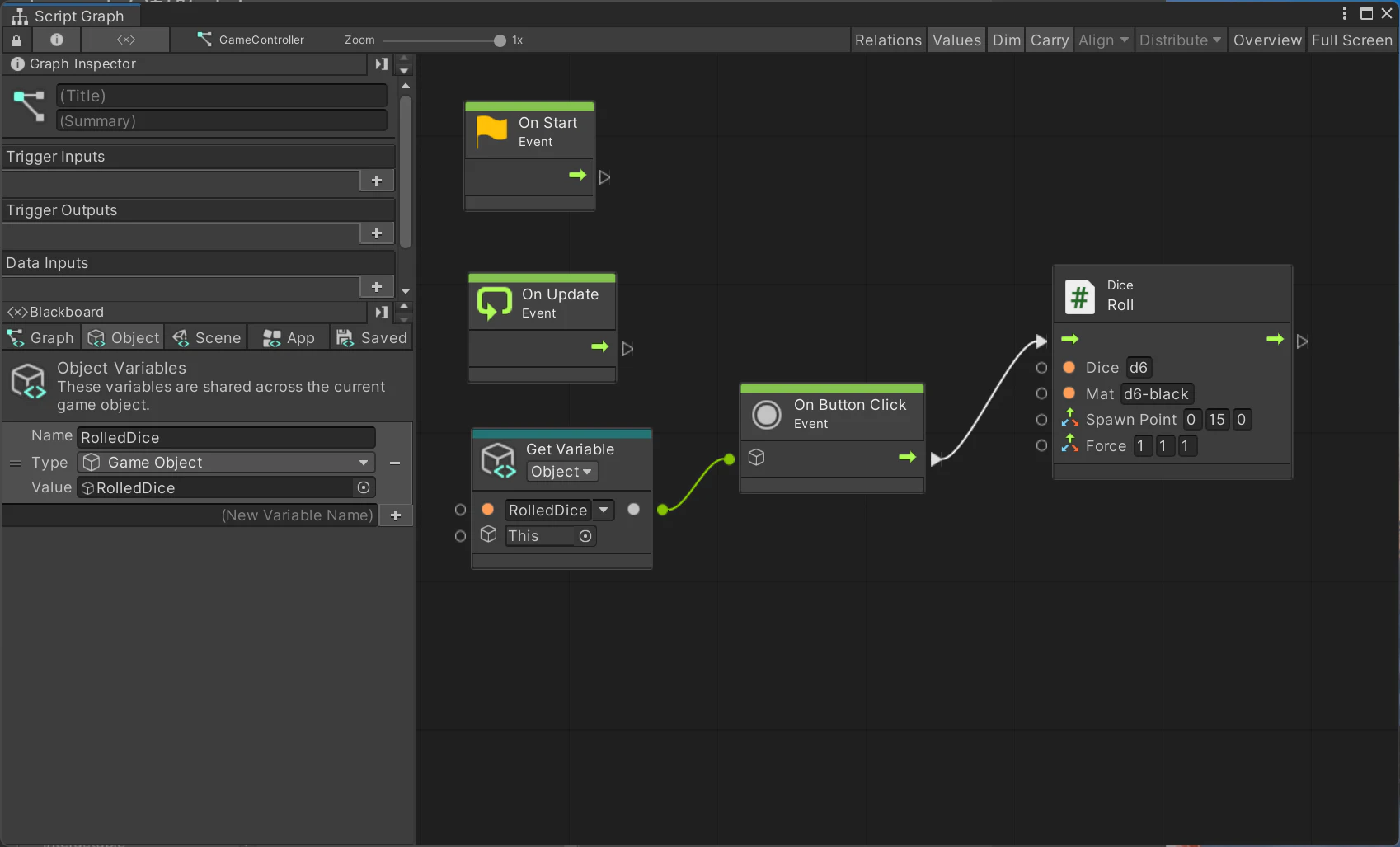This screenshot has height=847, width=1400.
Task: Click the graph Summary field
Action: point(221,121)
